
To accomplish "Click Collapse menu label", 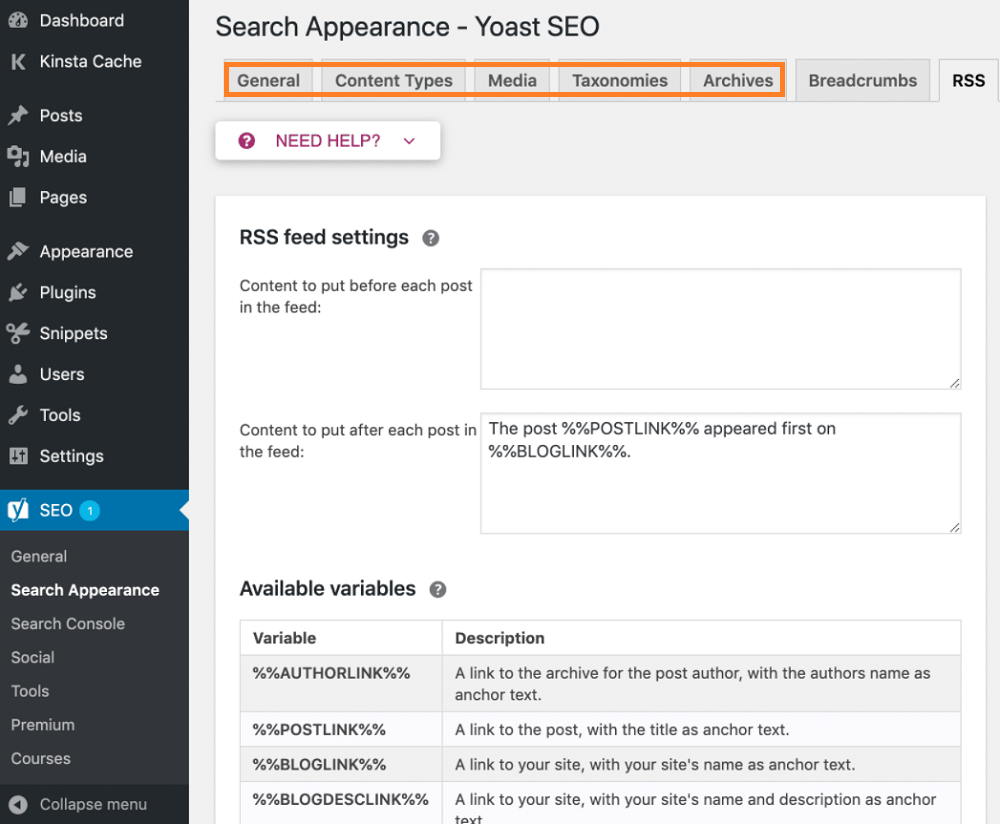I will pos(93,805).
